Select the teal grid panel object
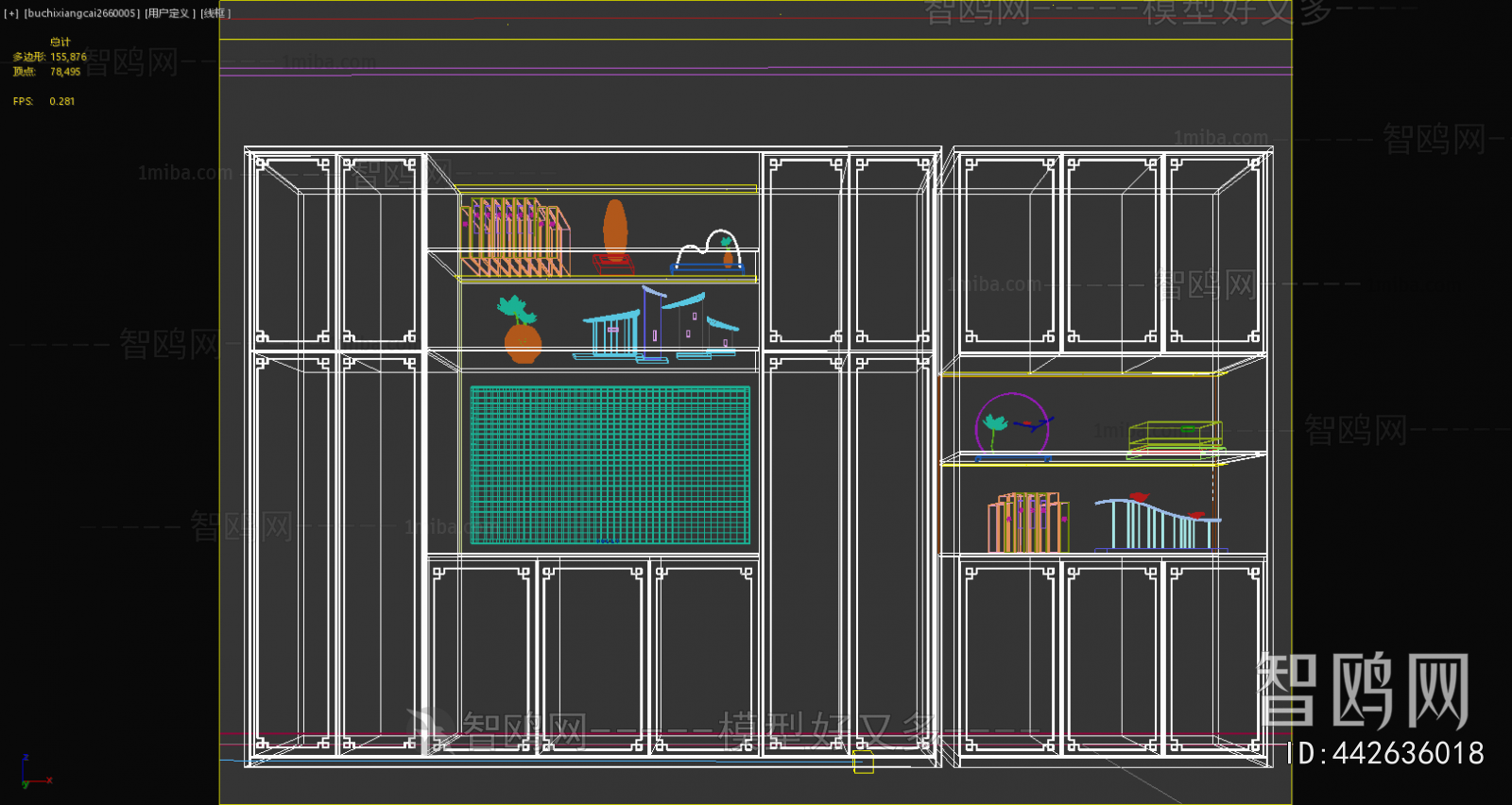The width and height of the screenshot is (1512, 805). [x=610, y=465]
